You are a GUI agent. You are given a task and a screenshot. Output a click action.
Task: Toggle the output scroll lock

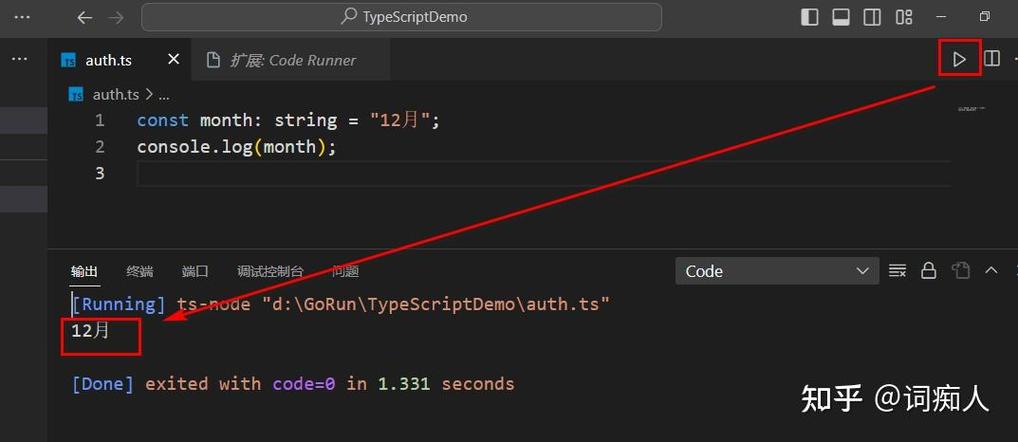[929, 271]
